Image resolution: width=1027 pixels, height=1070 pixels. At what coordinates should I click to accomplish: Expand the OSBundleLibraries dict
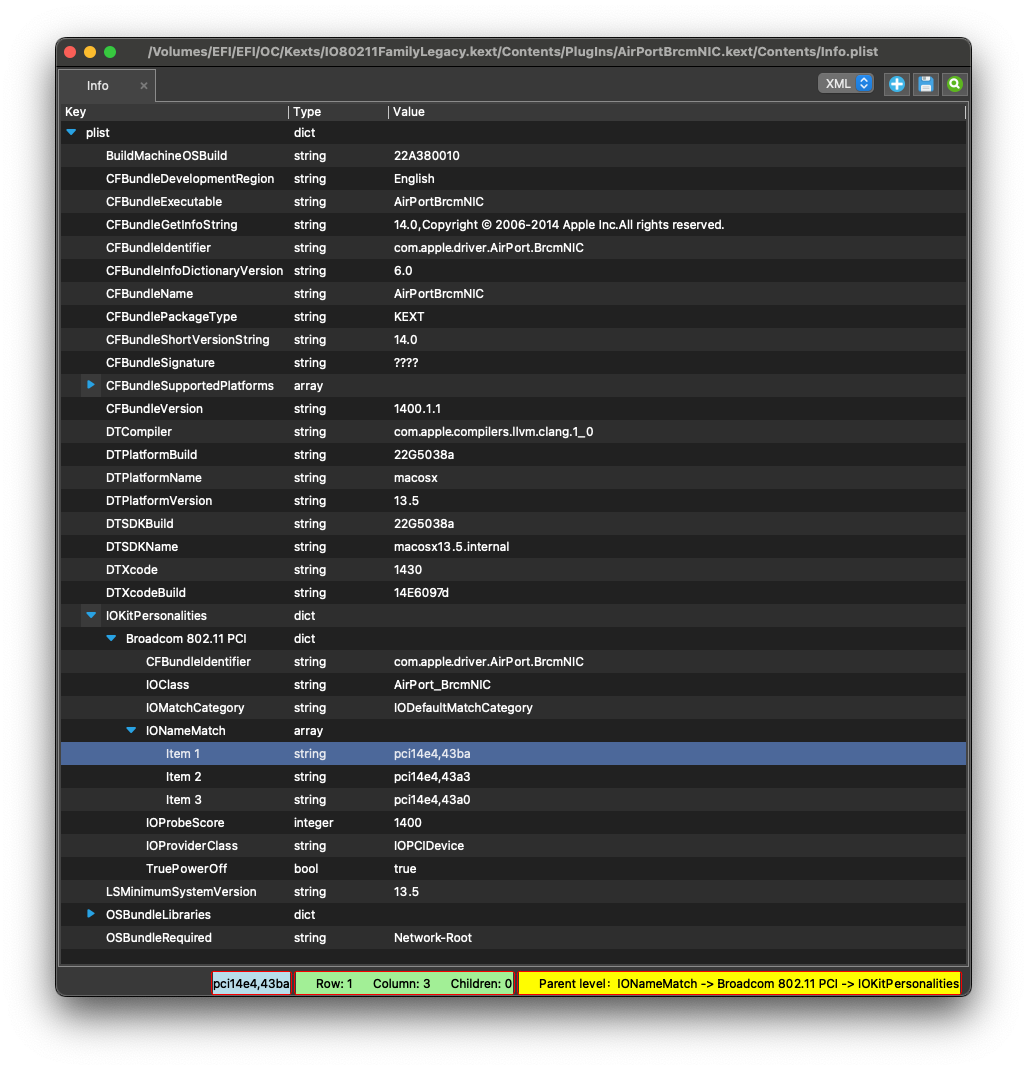click(x=91, y=914)
